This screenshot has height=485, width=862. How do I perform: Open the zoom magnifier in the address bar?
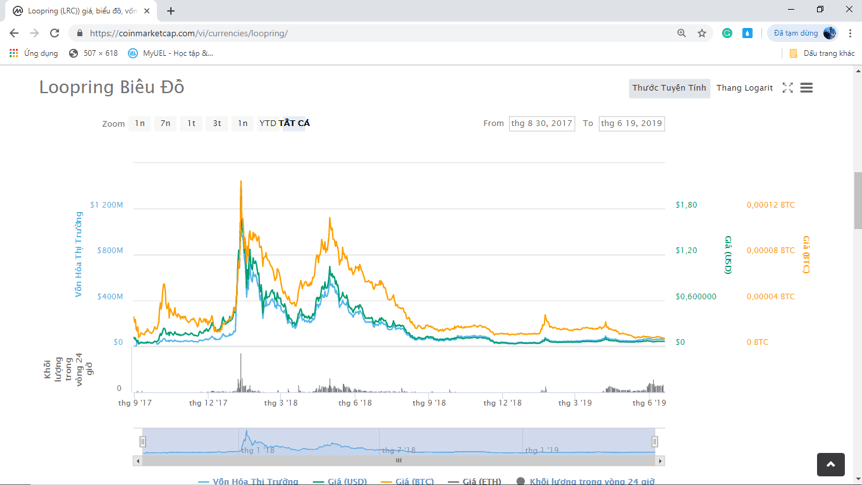(682, 33)
